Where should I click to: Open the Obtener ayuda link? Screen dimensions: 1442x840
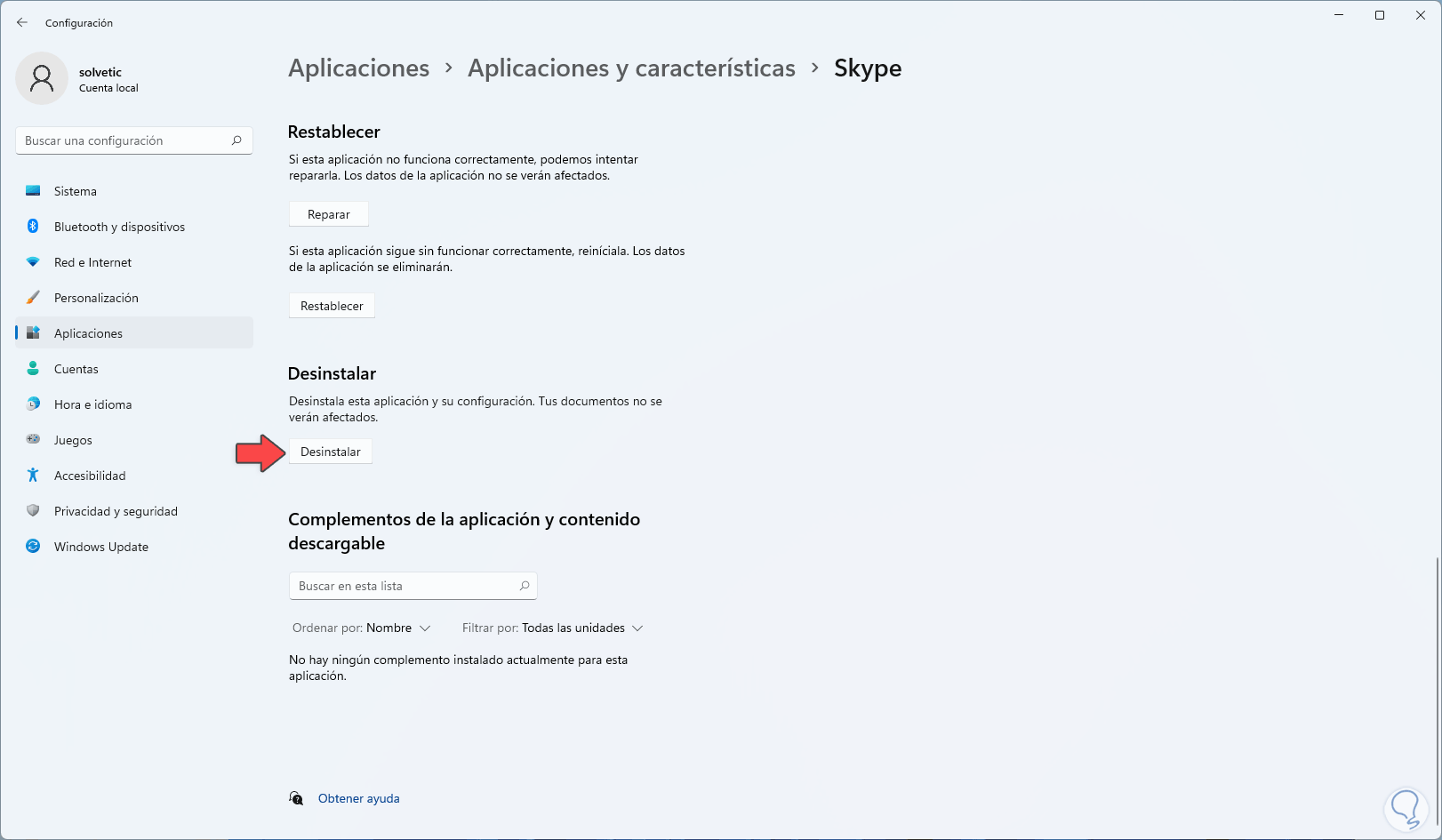pyautogui.click(x=359, y=798)
